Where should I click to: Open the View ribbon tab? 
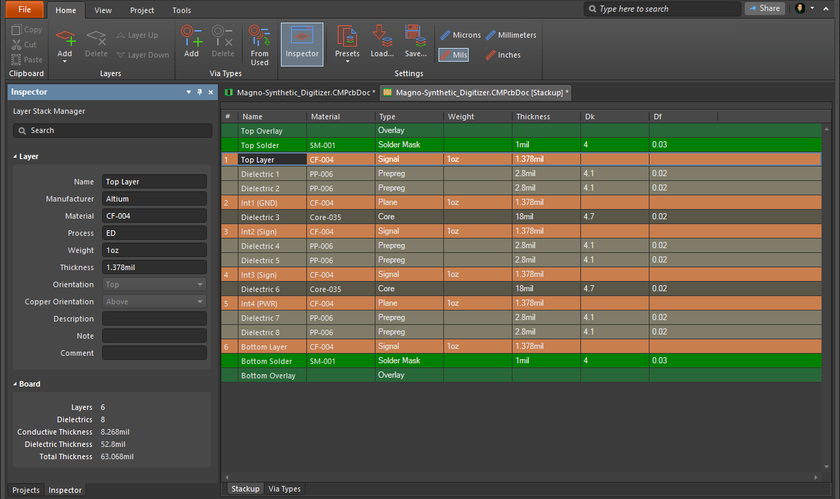103,10
